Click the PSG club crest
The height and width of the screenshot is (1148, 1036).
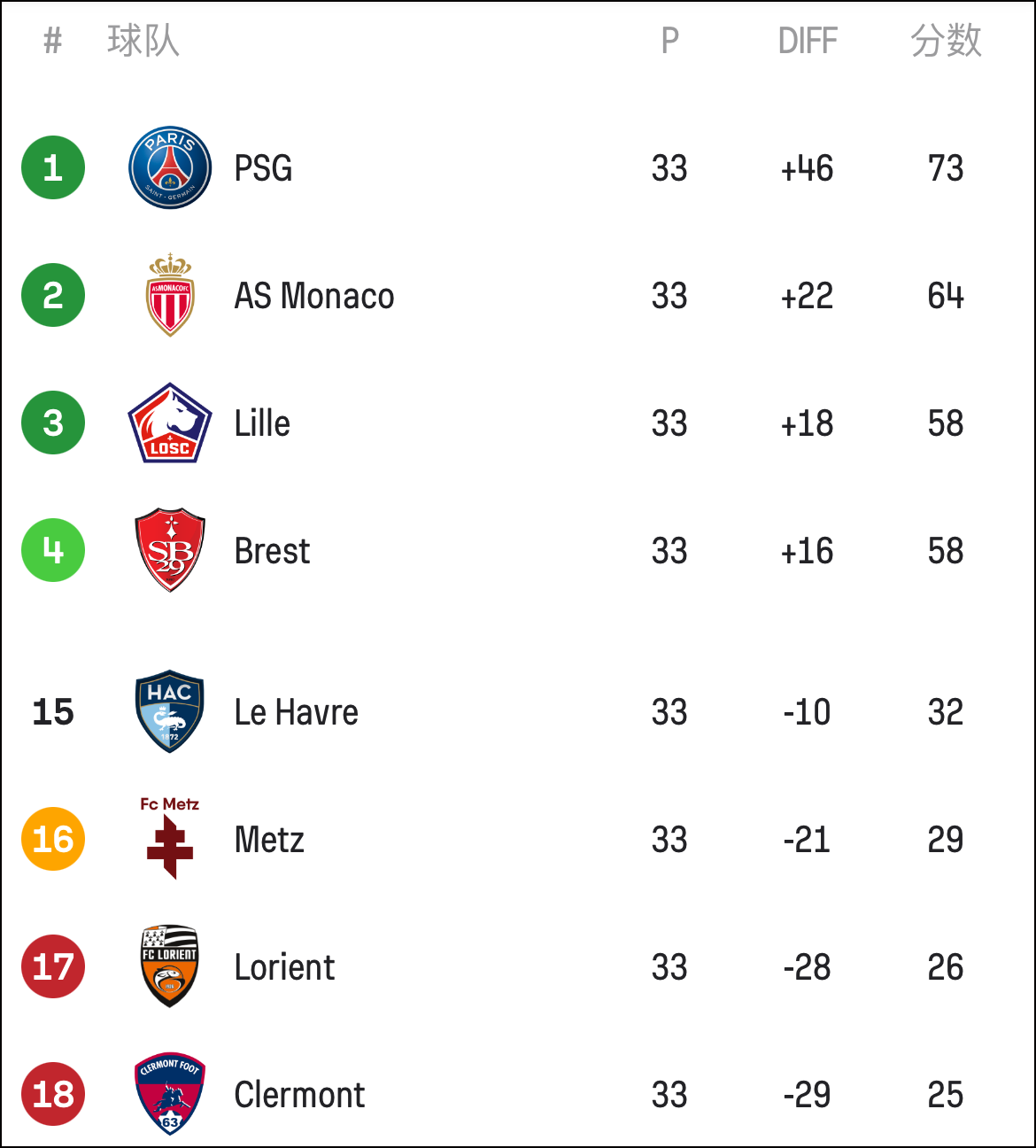click(x=170, y=167)
